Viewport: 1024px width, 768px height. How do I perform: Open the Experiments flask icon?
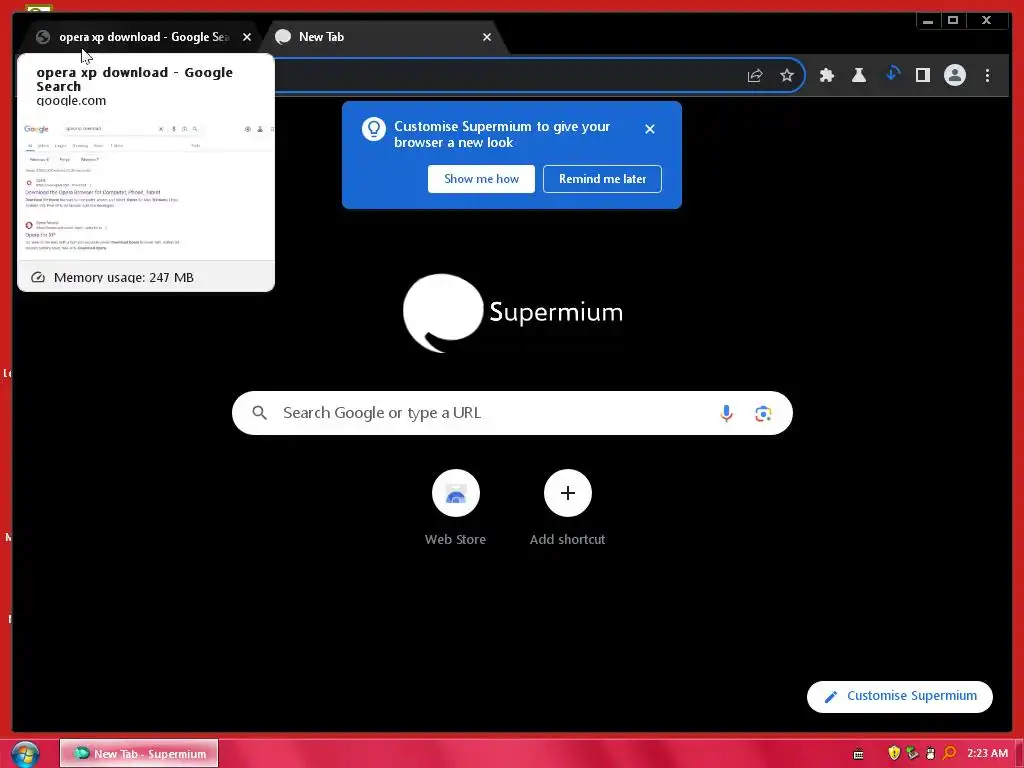859,75
